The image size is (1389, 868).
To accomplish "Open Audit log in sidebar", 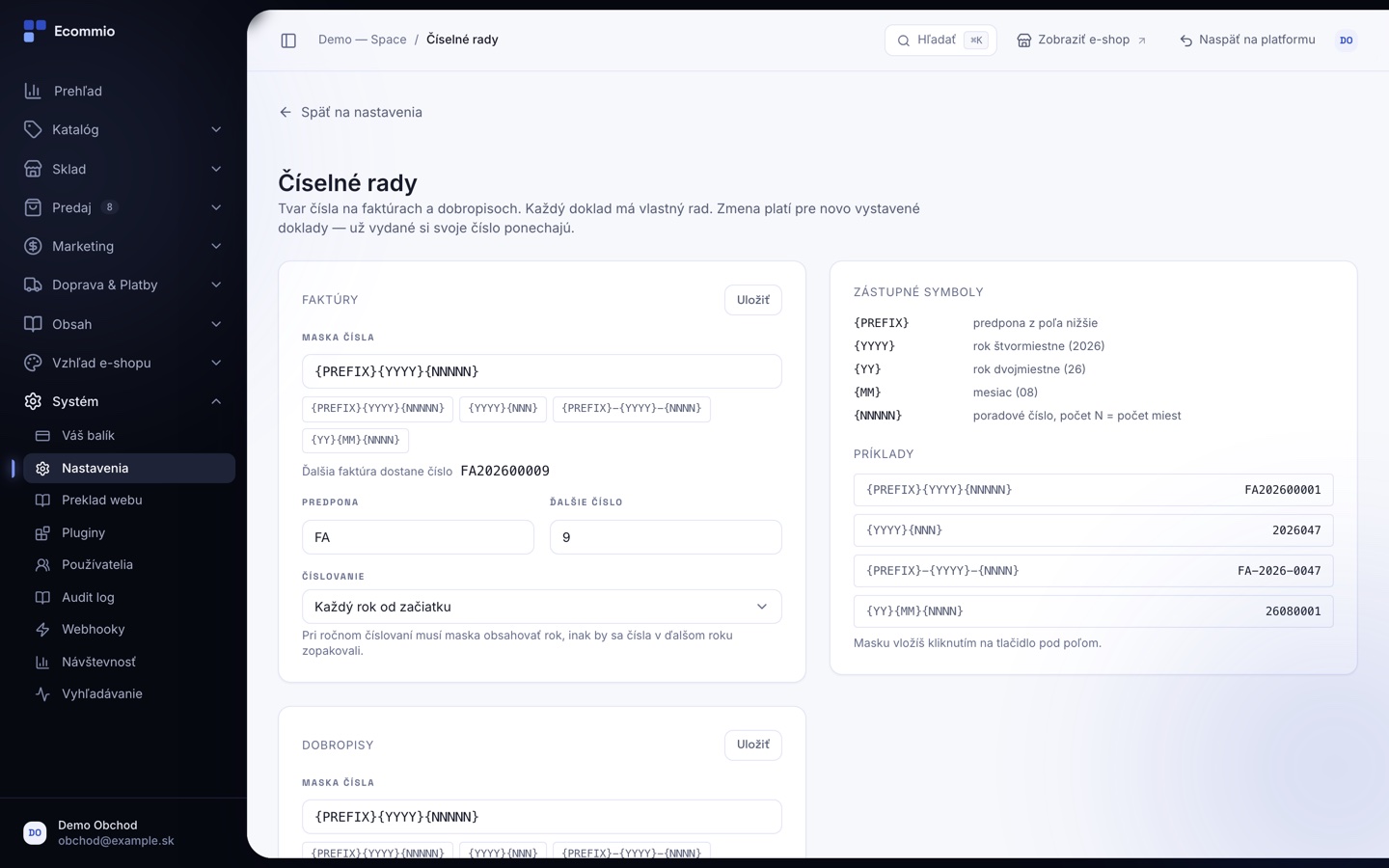I will pyautogui.click(x=129, y=597).
